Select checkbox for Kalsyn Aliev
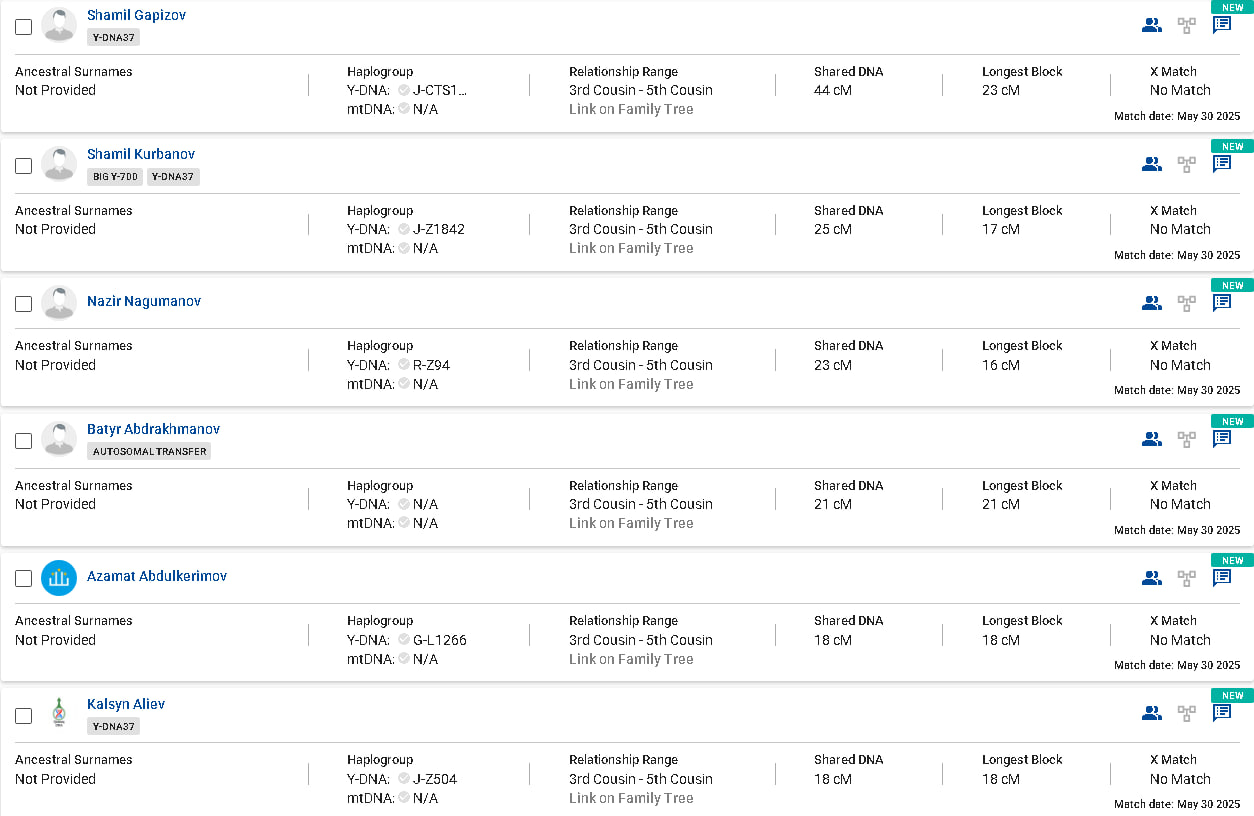 [x=24, y=716]
